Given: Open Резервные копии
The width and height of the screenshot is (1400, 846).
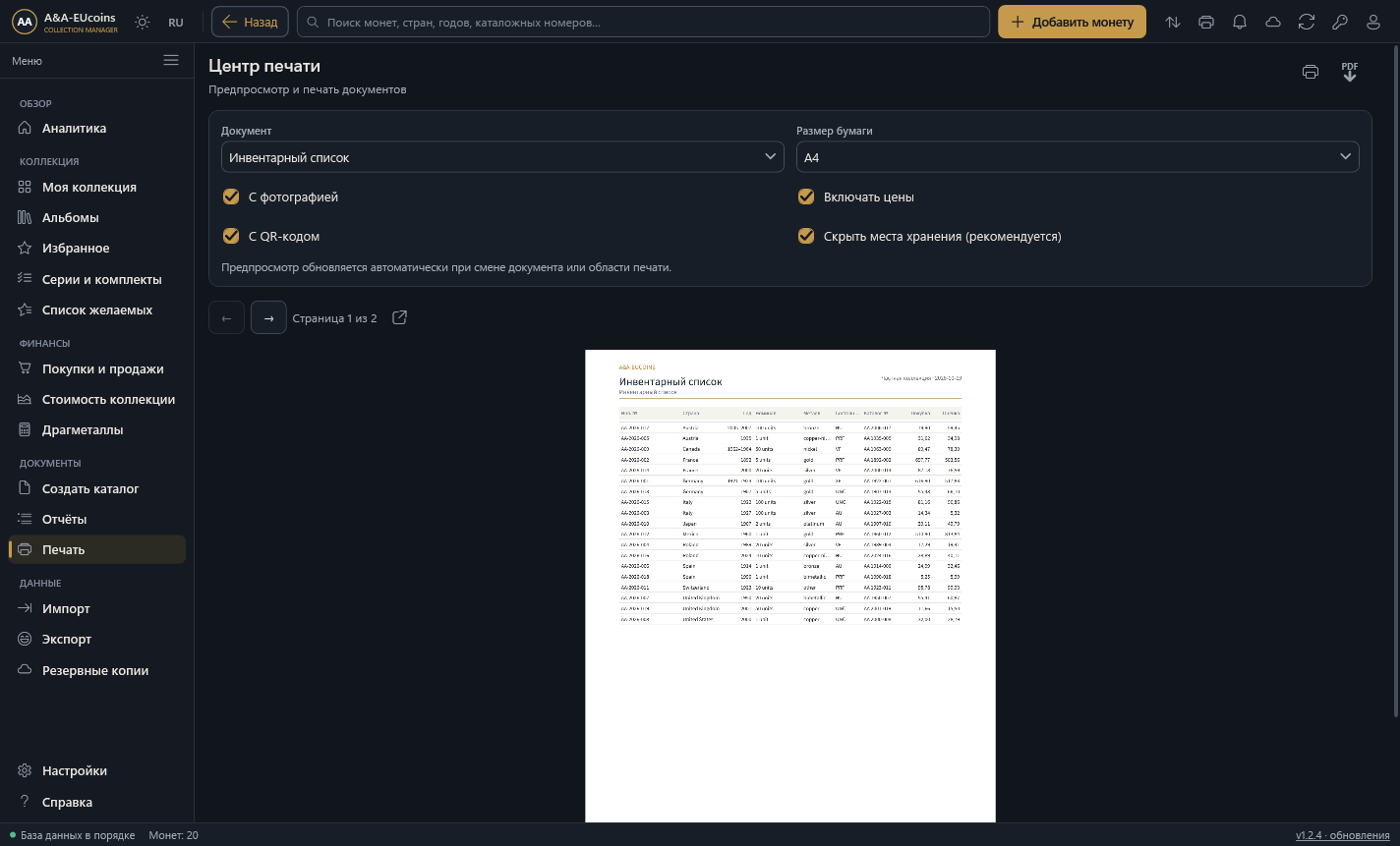Looking at the screenshot, I should pyautogui.click(x=96, y=670).
